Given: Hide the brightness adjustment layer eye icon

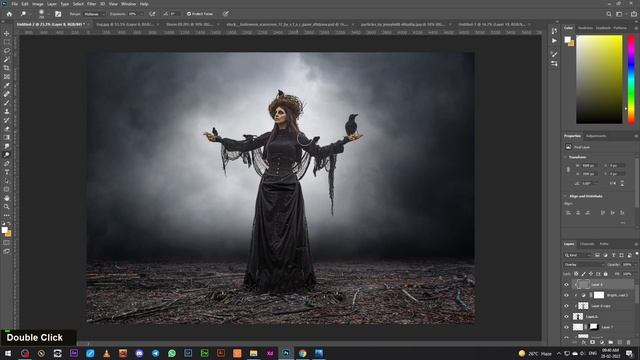Looking at the screenshot, I should [566, 295].
